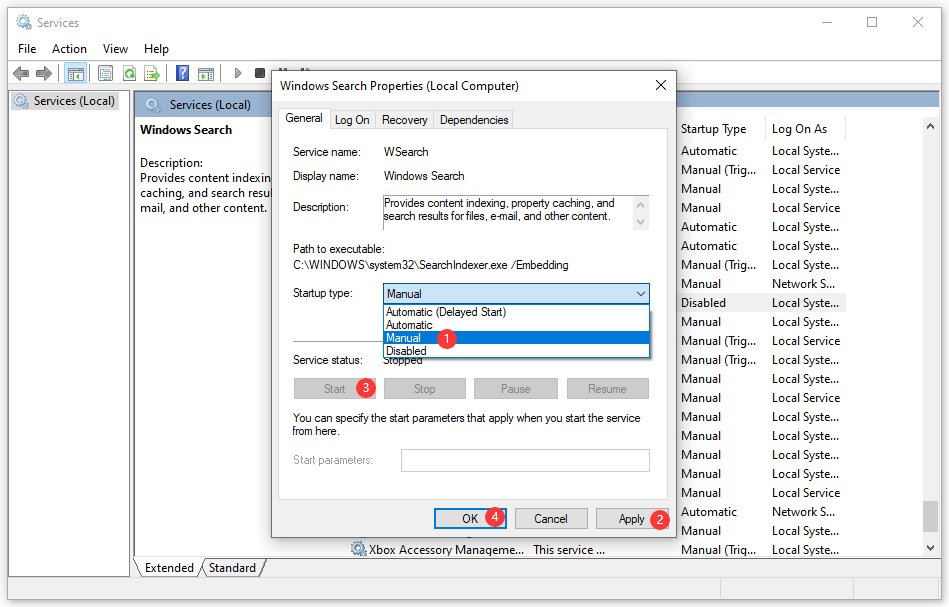Switch to the Log On tab
Viewport: 949px width, 607px height.
click(352, 119)
